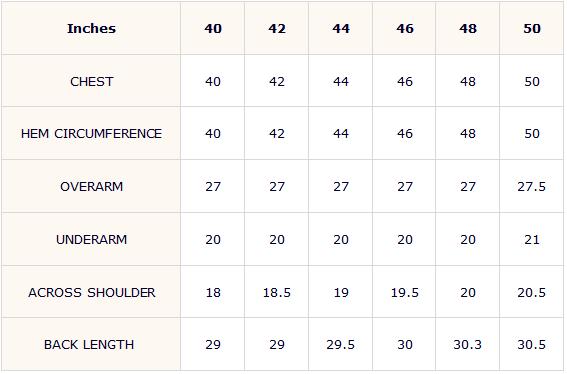
Task: Click the OVERARM row label
Action: (x=91, y=187)
